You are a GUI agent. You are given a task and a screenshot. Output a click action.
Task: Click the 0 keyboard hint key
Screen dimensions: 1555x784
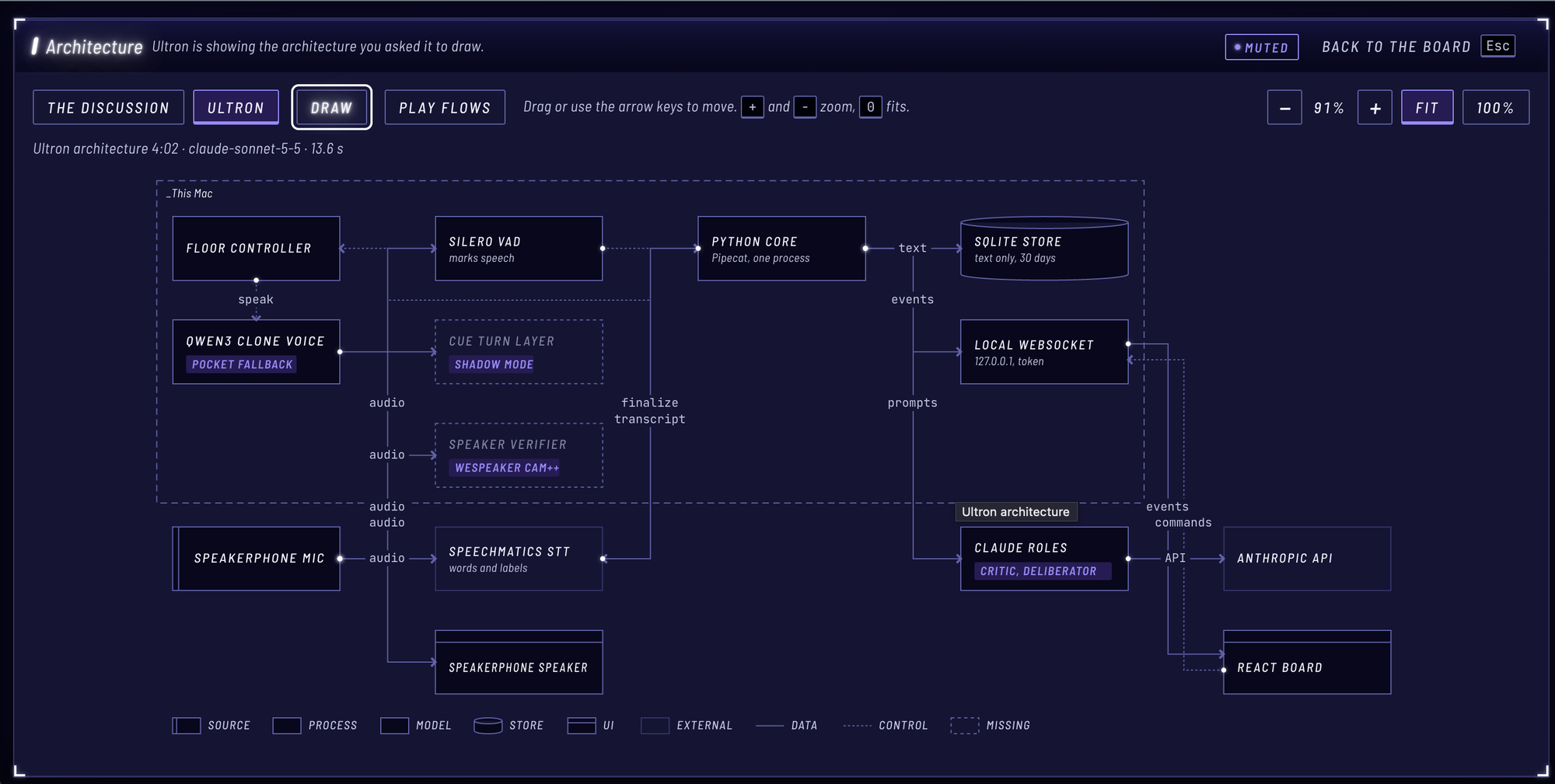(x=870, y=107)
